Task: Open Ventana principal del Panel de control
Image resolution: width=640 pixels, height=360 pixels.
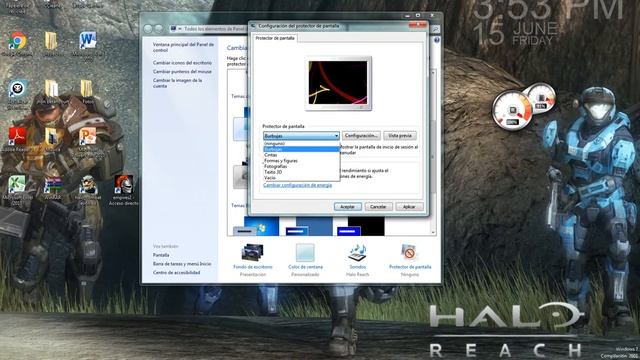Action: (x=183, y=47)
